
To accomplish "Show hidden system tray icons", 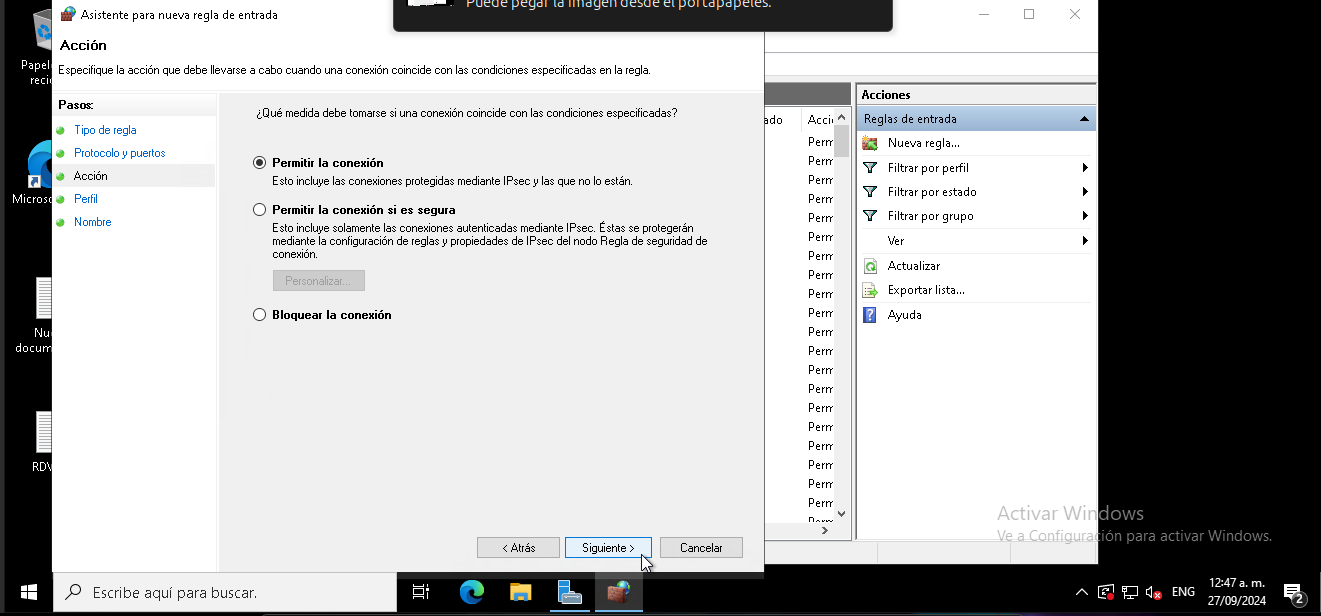I will tap(1082, 592).
